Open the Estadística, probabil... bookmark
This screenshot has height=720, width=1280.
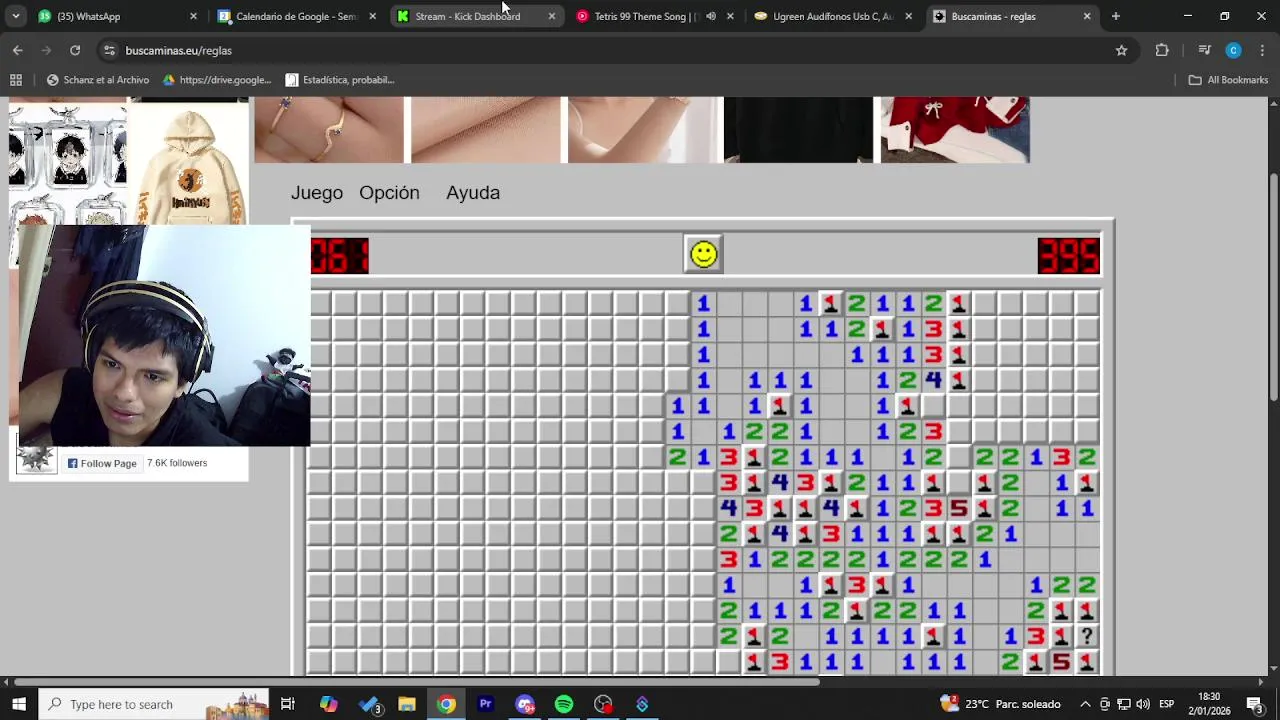tap(340, 80)
